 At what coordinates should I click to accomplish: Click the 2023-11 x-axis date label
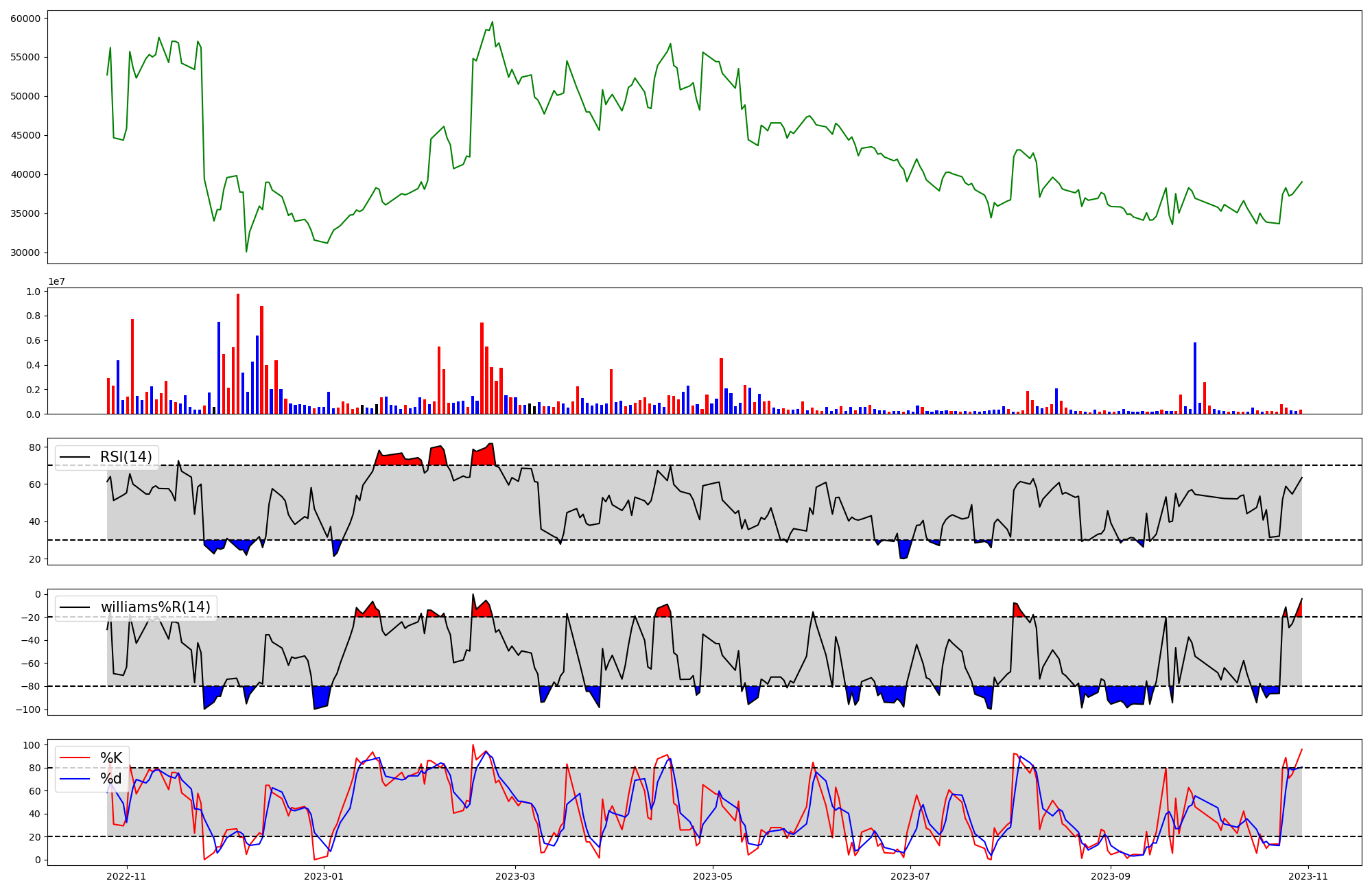1308,876
